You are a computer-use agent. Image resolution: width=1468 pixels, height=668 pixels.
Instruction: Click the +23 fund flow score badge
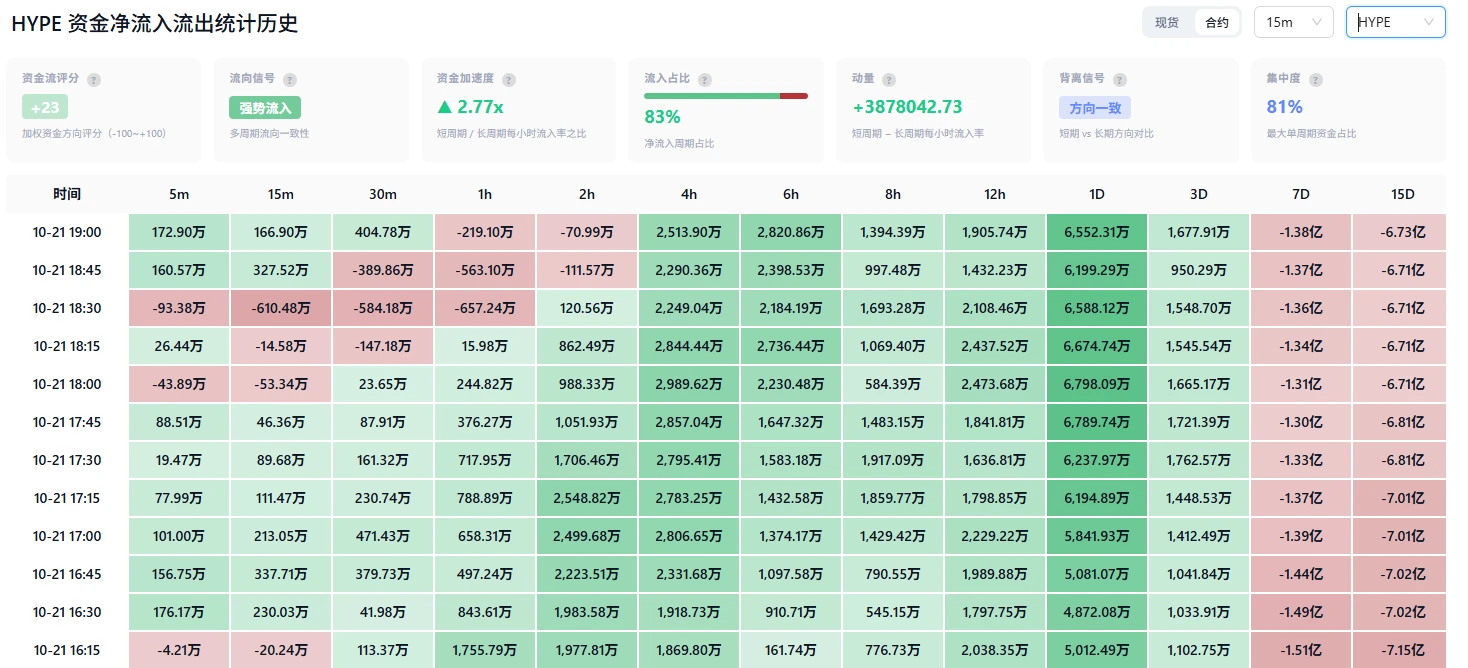(x=45, y=107)
